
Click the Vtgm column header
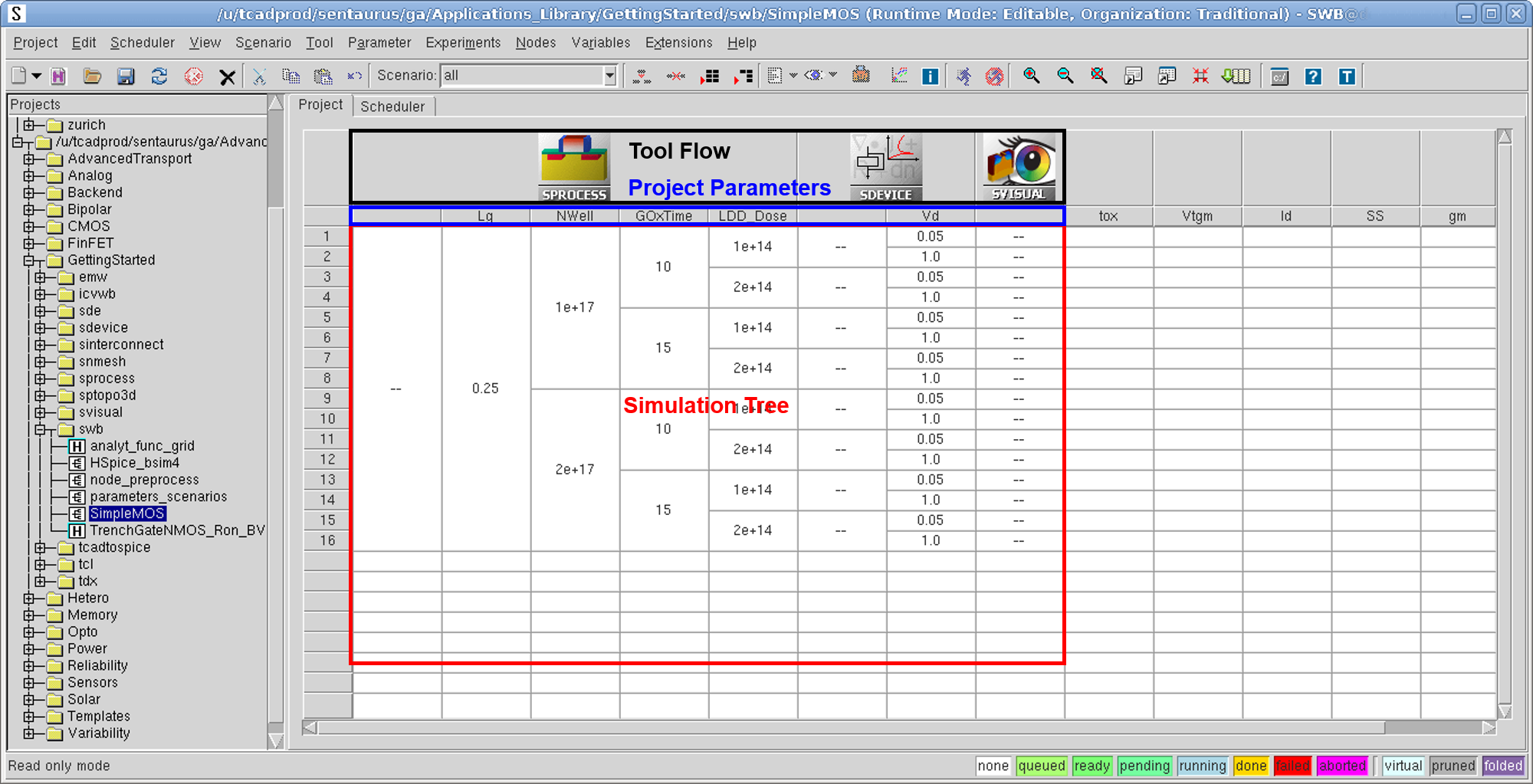(1197, 216)
